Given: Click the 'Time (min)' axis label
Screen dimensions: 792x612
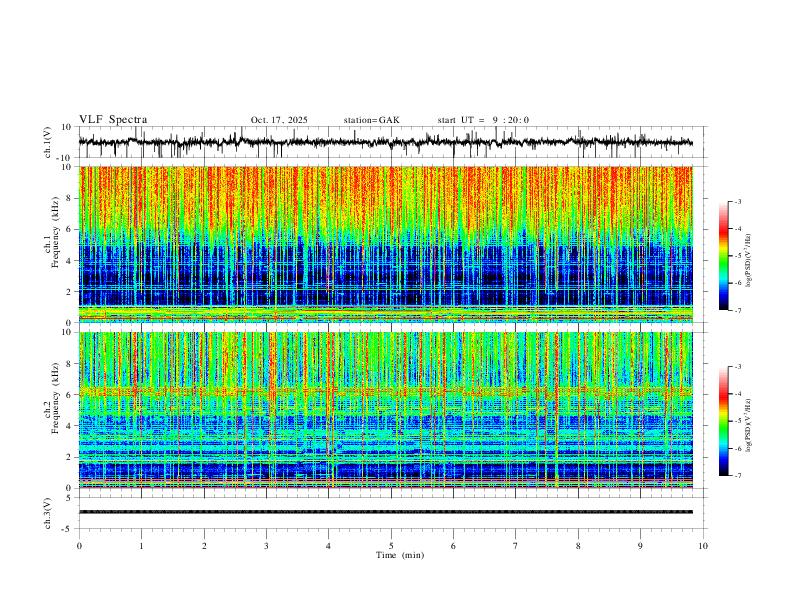Looking at the screenshot, I should click(400, 555).
